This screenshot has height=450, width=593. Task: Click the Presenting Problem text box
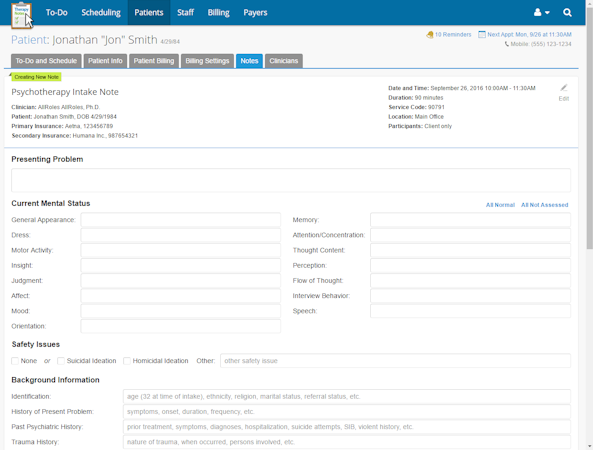click(x=291, y=180)
